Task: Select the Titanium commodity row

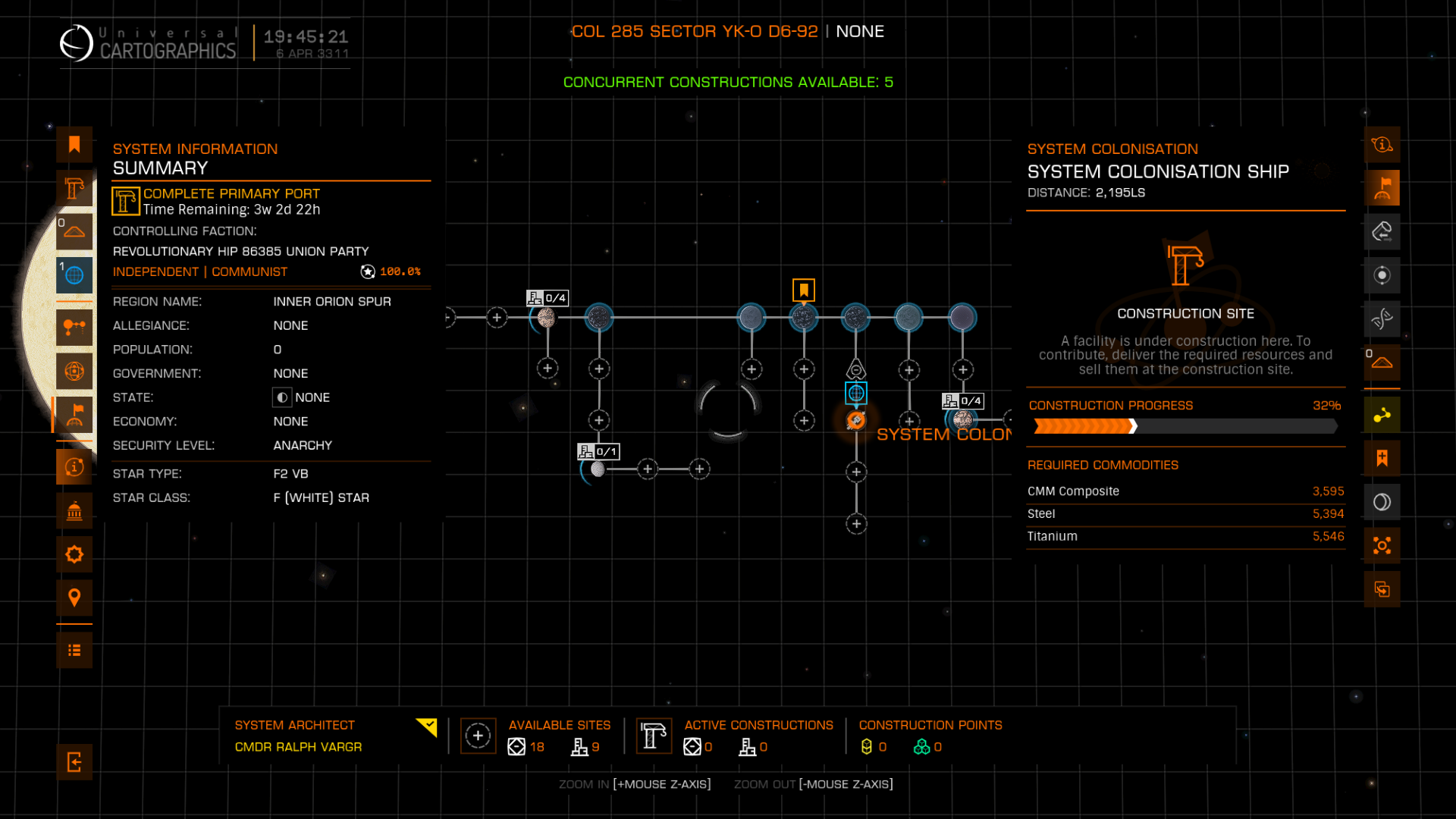Action: [x=1185, y=536]
